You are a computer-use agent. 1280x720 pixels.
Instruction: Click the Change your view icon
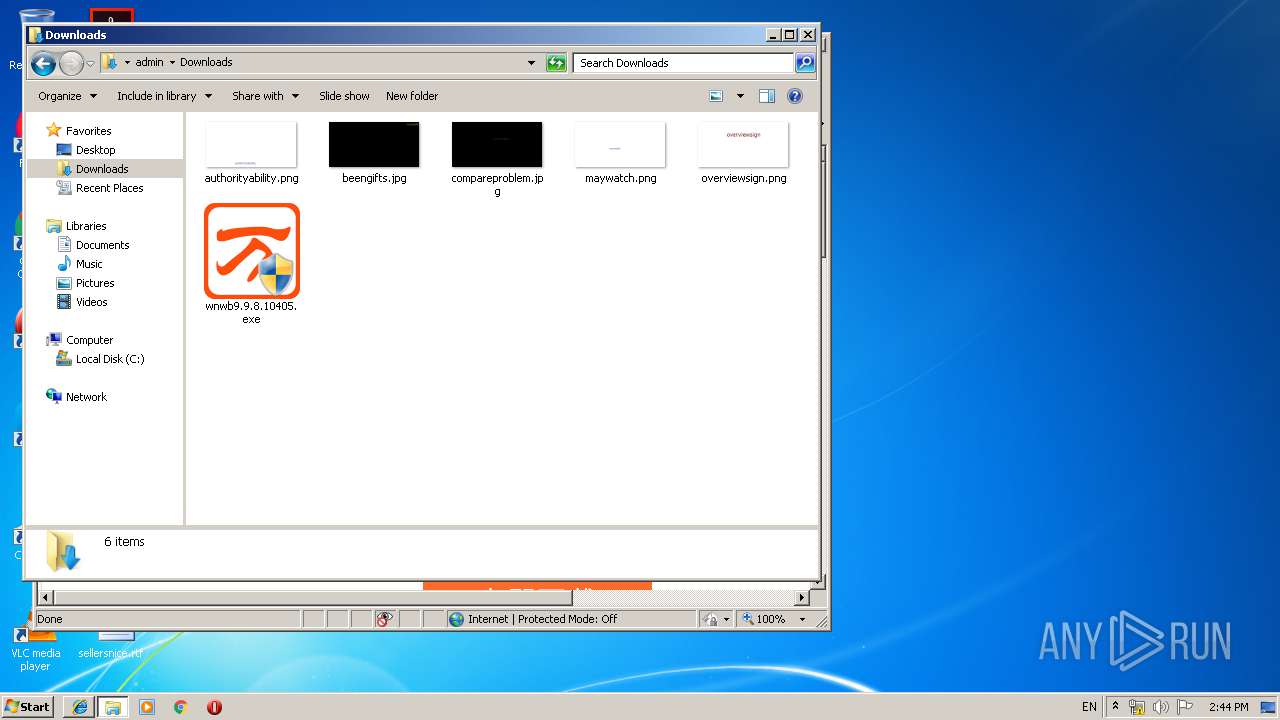(x=716, y=96)
